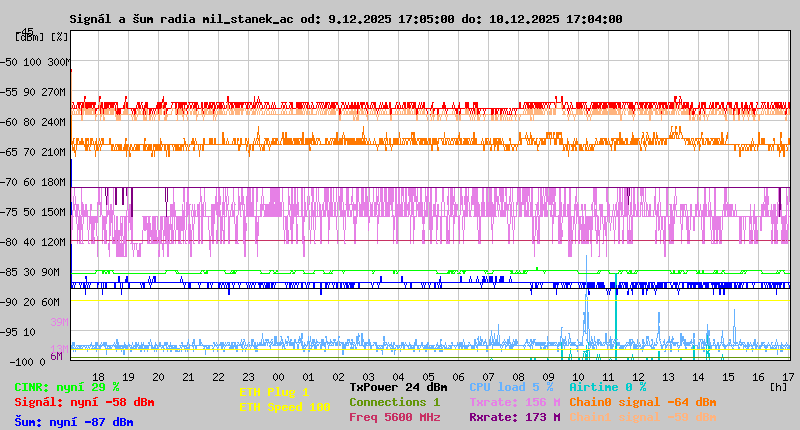Select the 'CINR: nyní 29 %' legend entry

[67, 387]
